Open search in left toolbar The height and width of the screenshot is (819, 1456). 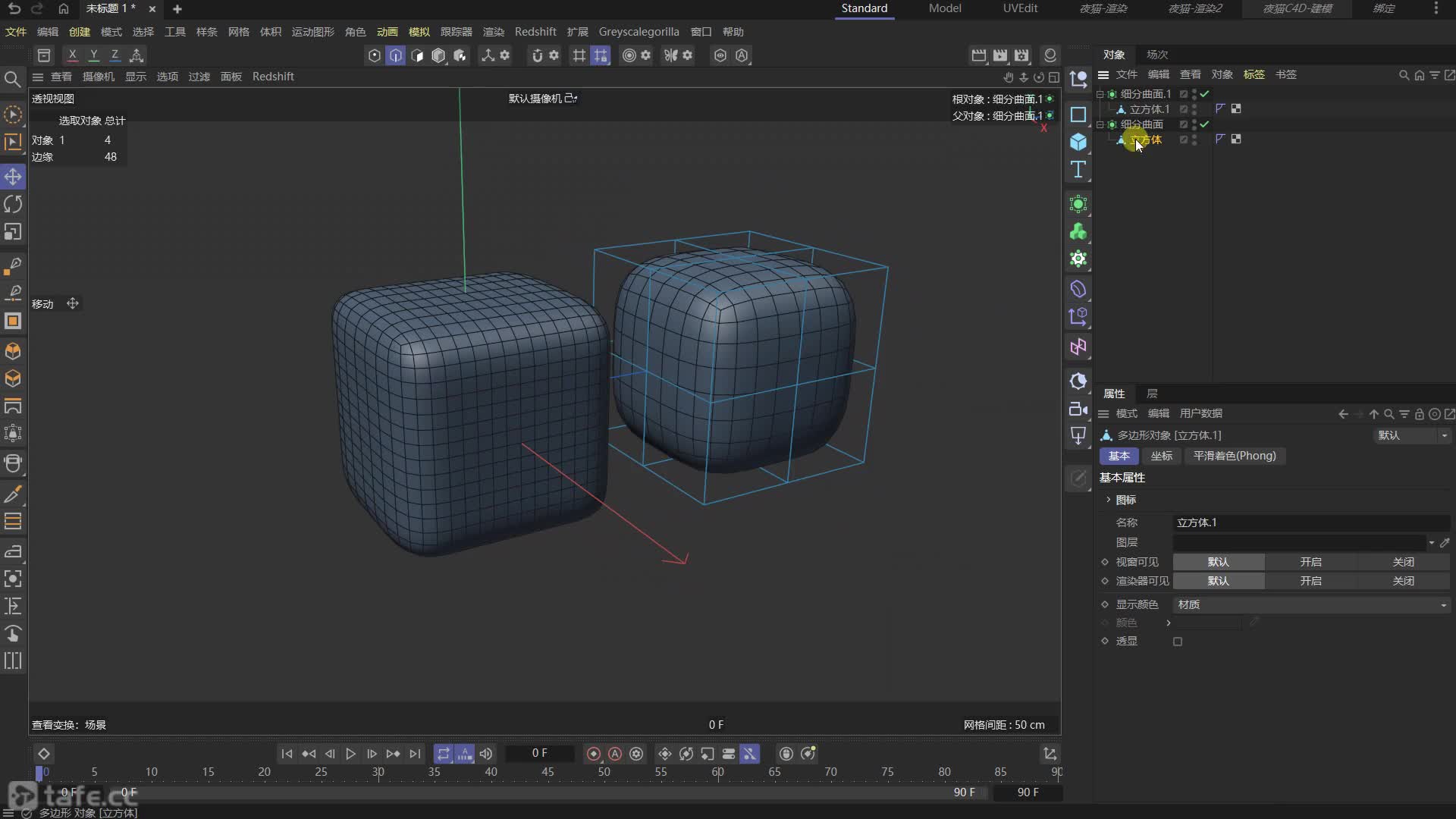(x=12, y=79)
